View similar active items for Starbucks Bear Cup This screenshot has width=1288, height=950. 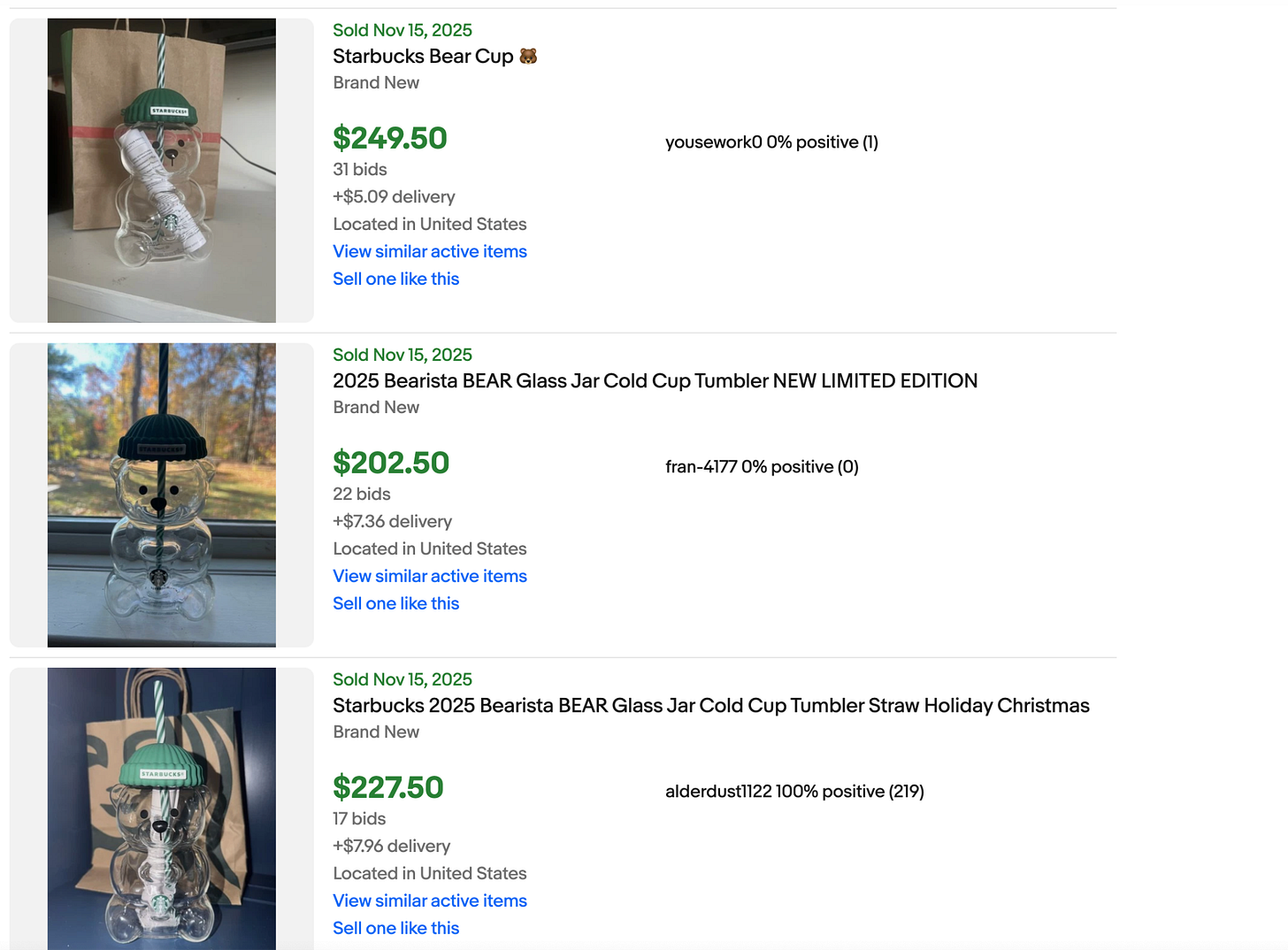point(429,251)
